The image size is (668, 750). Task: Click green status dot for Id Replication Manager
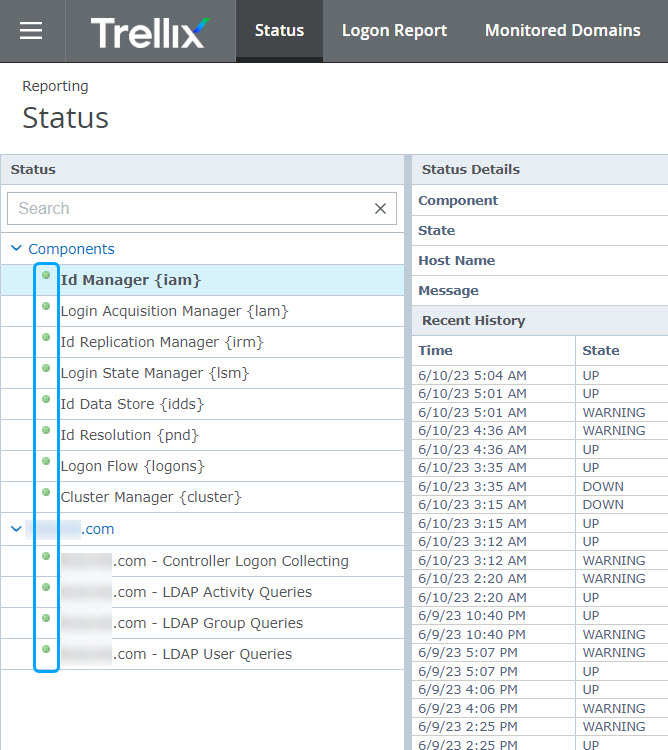(x=46, y=337)
